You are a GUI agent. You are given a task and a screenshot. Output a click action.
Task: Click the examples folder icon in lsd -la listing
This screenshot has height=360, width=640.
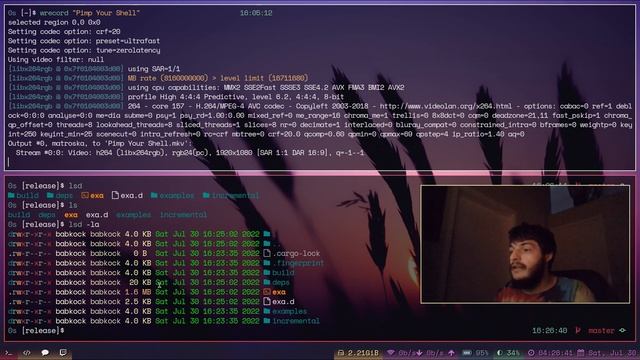click(267, 311)
